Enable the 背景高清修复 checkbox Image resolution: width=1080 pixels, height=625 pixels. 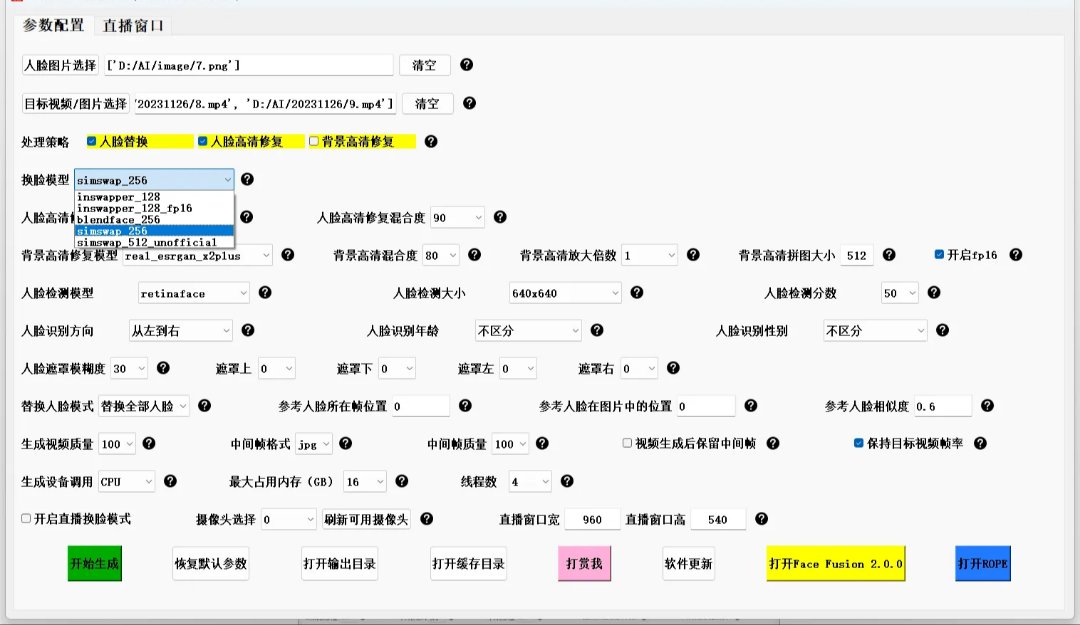coord(314,142)
